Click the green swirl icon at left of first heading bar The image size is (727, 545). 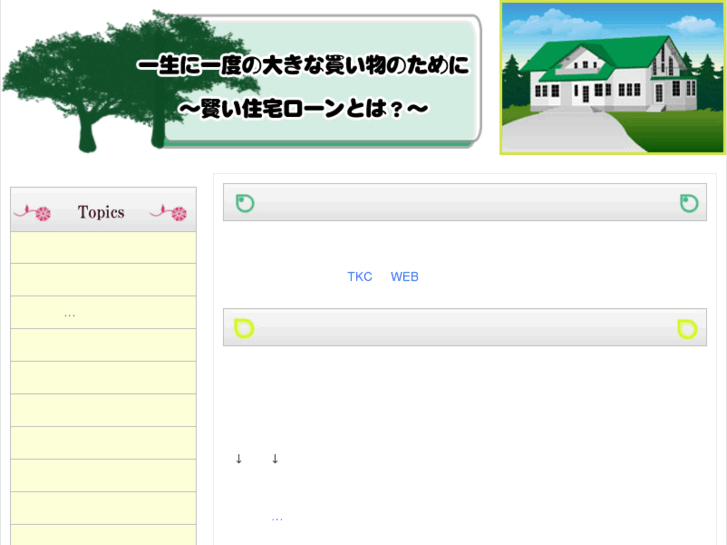[x=245, y=203]
